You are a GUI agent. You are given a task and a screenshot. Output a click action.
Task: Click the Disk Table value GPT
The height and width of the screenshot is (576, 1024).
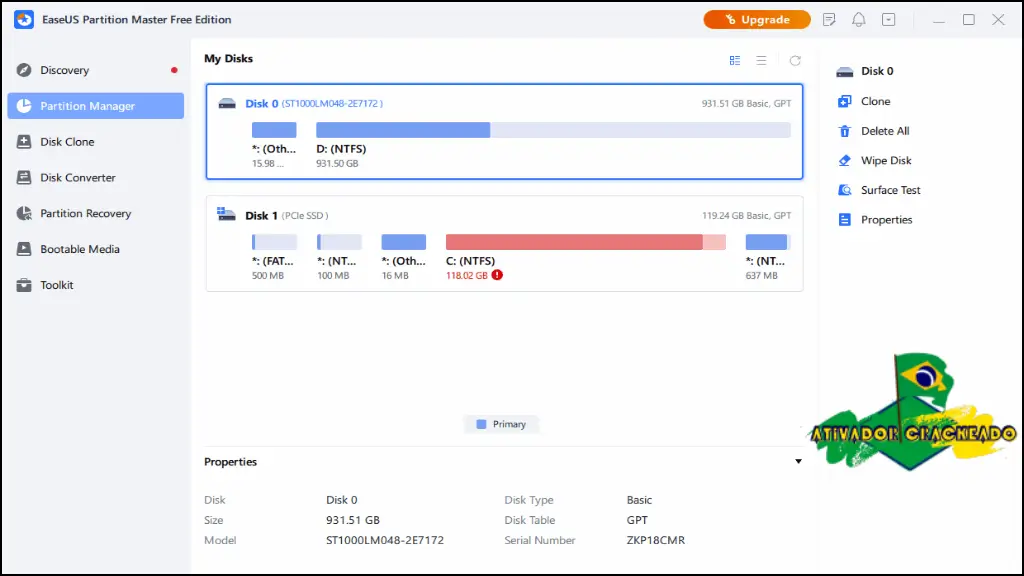click(x=637, y=520)
